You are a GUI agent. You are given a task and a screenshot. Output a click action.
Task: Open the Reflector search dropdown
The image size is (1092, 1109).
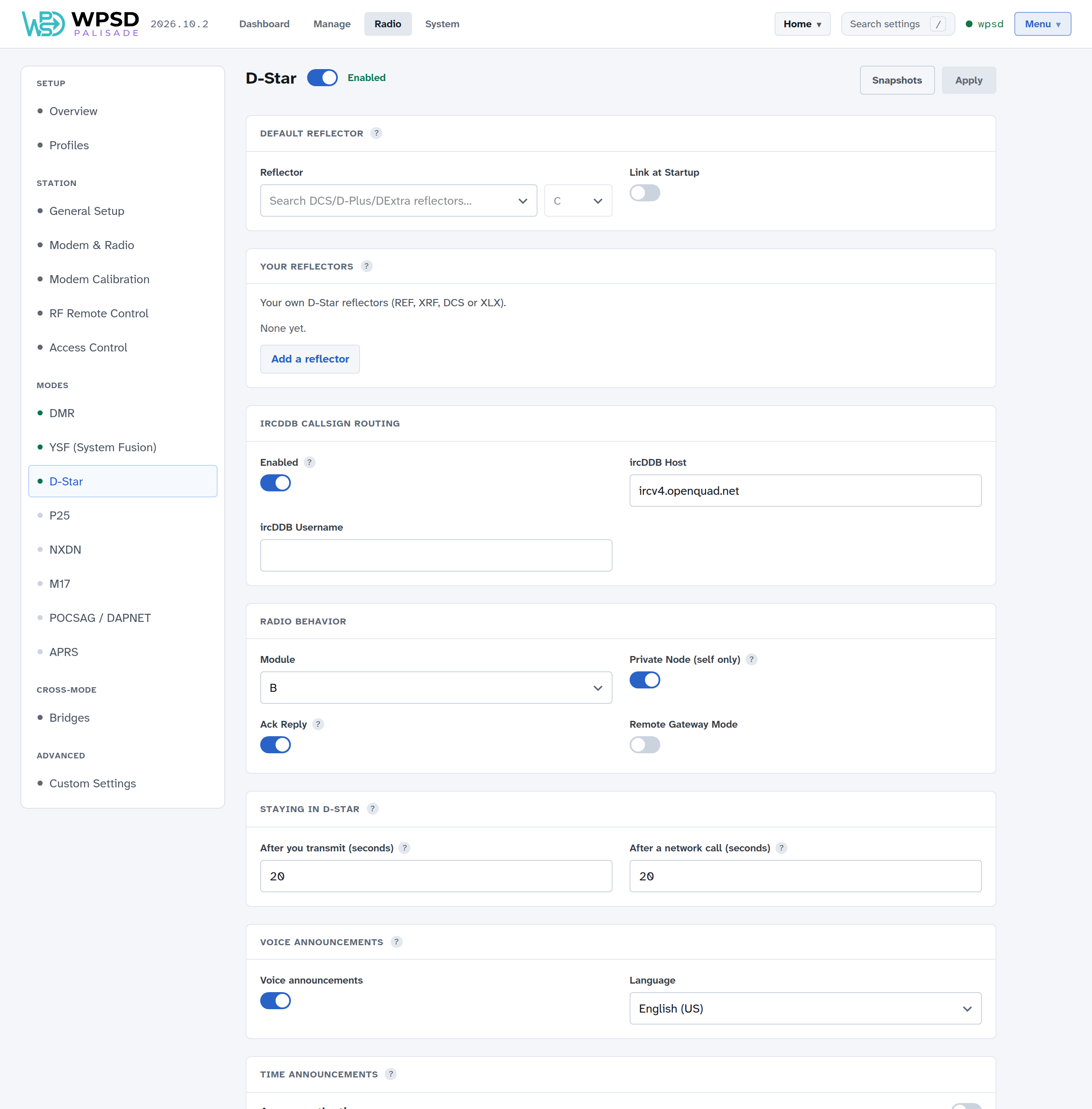pos(398,201)
